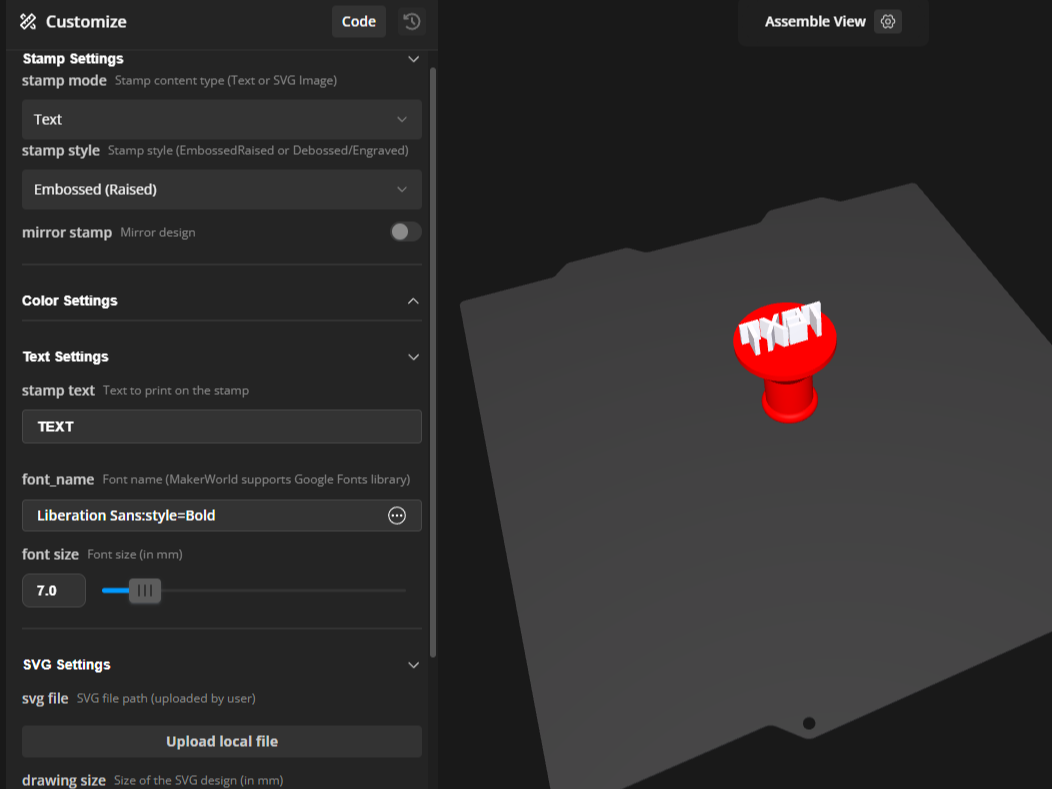Click the 'Stamp content type (Text or SVG Image)' hint
This screenshot has height=789, width=1052.
click(x=225, y=81)
